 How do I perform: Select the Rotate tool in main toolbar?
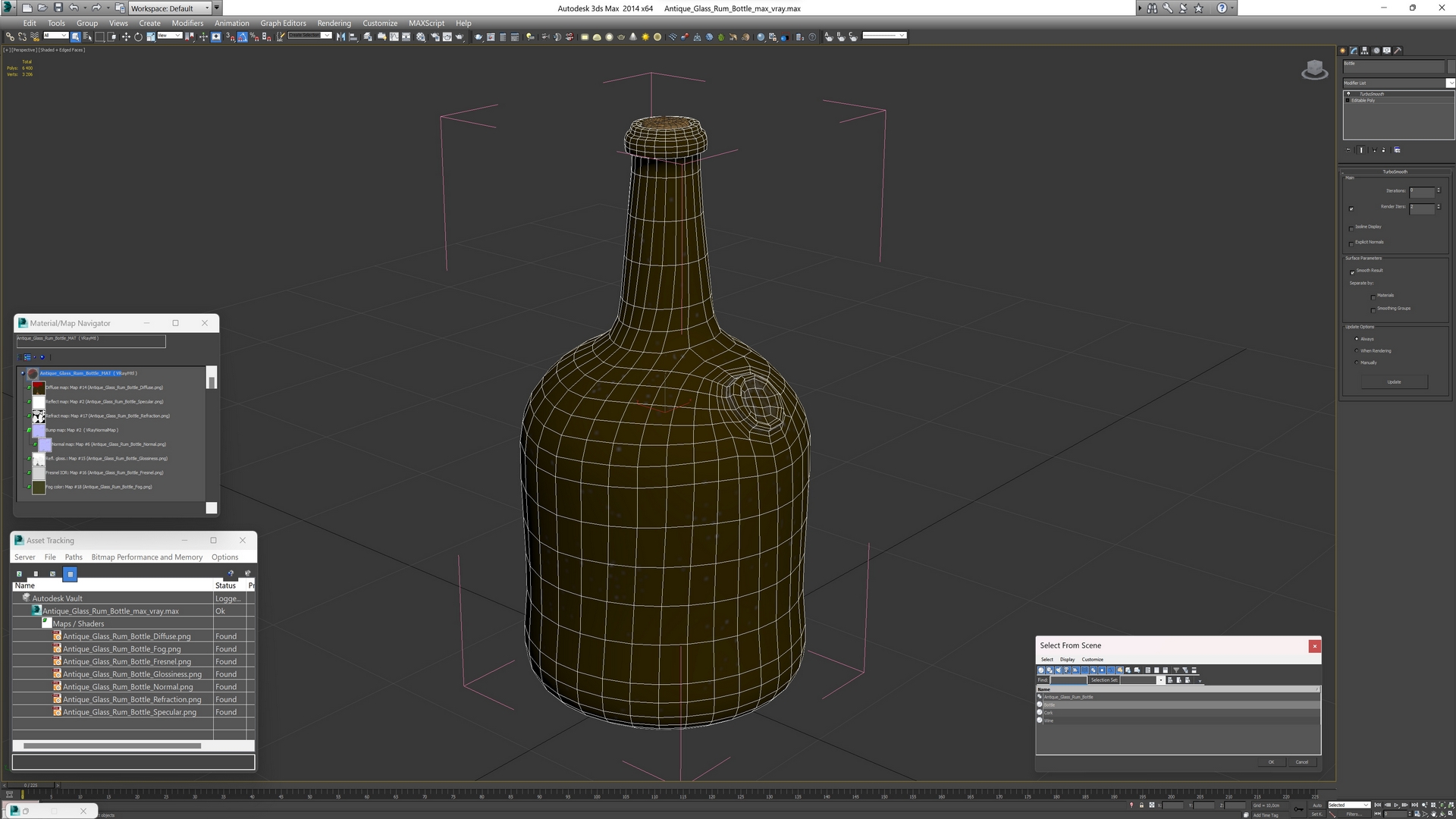(138, 36)
